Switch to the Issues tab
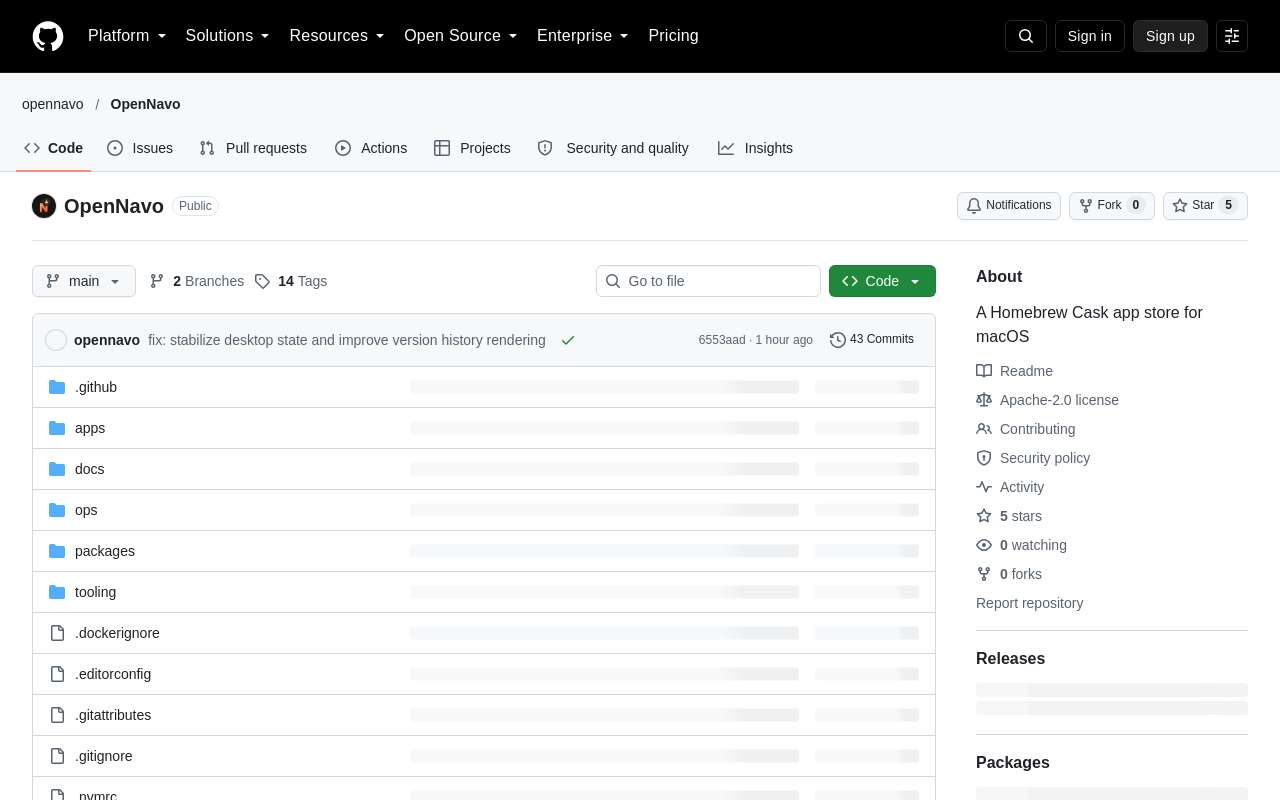 coord(140,148)
